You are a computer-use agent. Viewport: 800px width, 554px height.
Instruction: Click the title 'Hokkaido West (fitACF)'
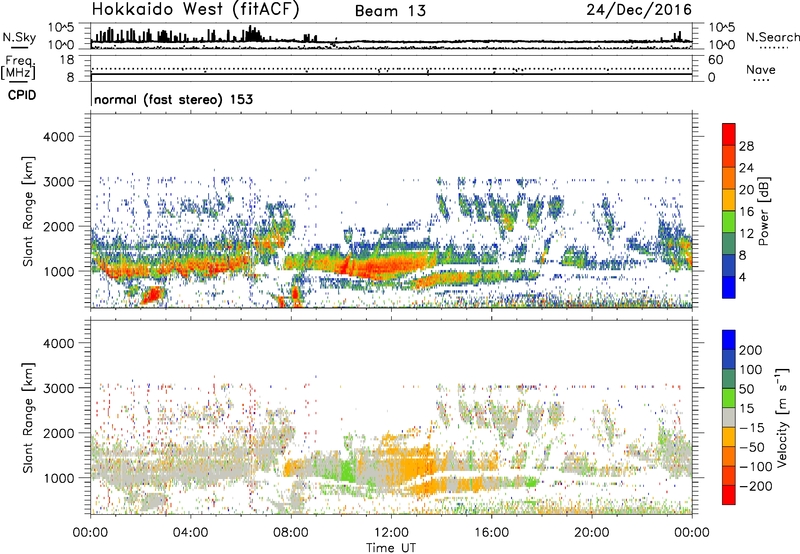tap(195, 10)
